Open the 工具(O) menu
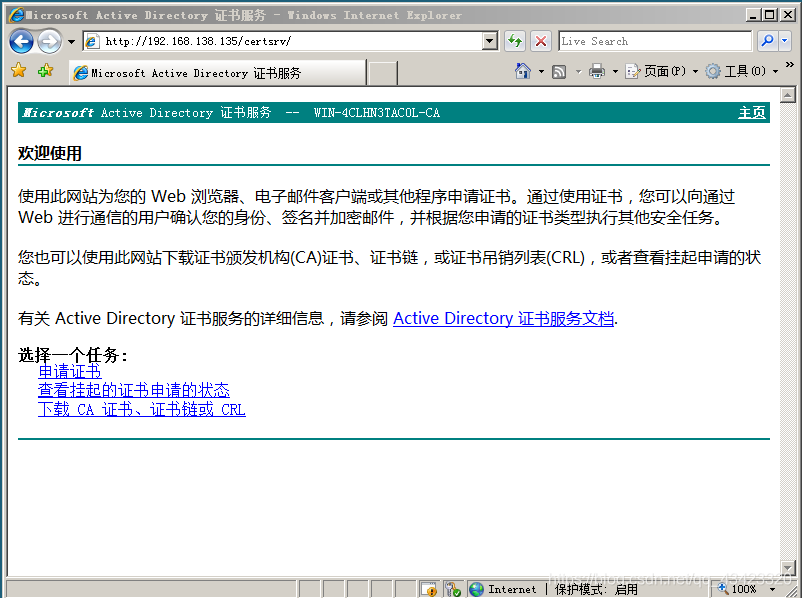The width and height of the screenshot is (802, 598). [742, 71]
